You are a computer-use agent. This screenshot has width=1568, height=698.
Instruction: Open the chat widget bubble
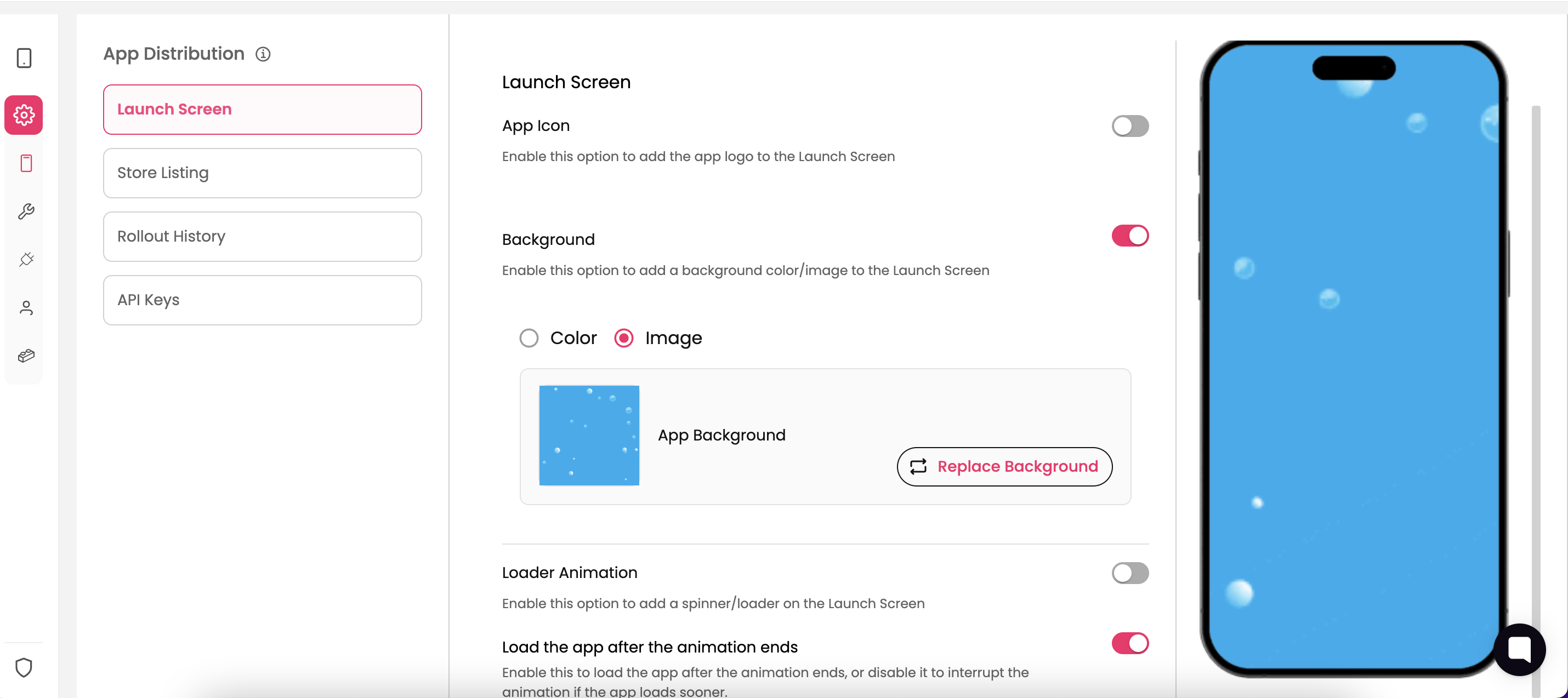click(x=1519, y=649)
